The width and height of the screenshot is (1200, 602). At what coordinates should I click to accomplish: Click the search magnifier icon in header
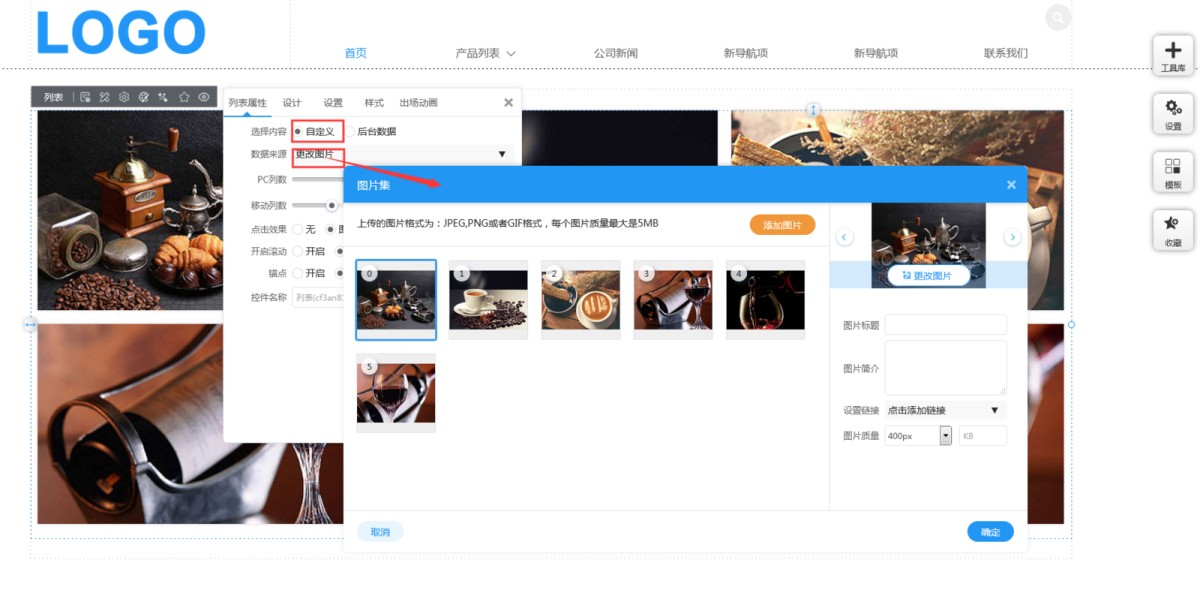[x=1057, y=18]
